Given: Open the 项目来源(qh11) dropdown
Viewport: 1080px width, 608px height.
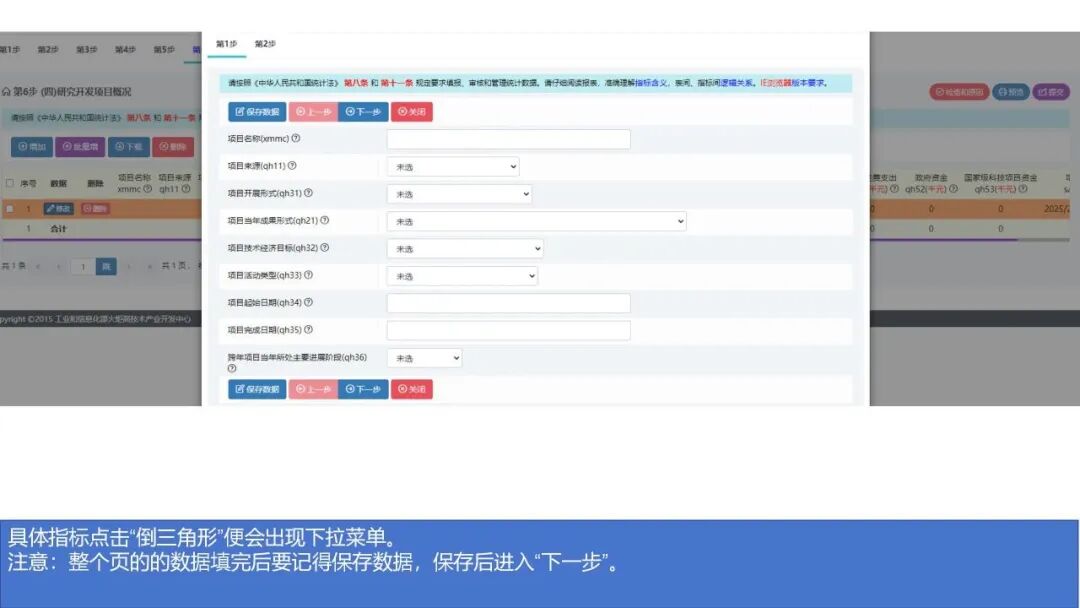Looking at the screenshot, I should click(x=454, y=165).
